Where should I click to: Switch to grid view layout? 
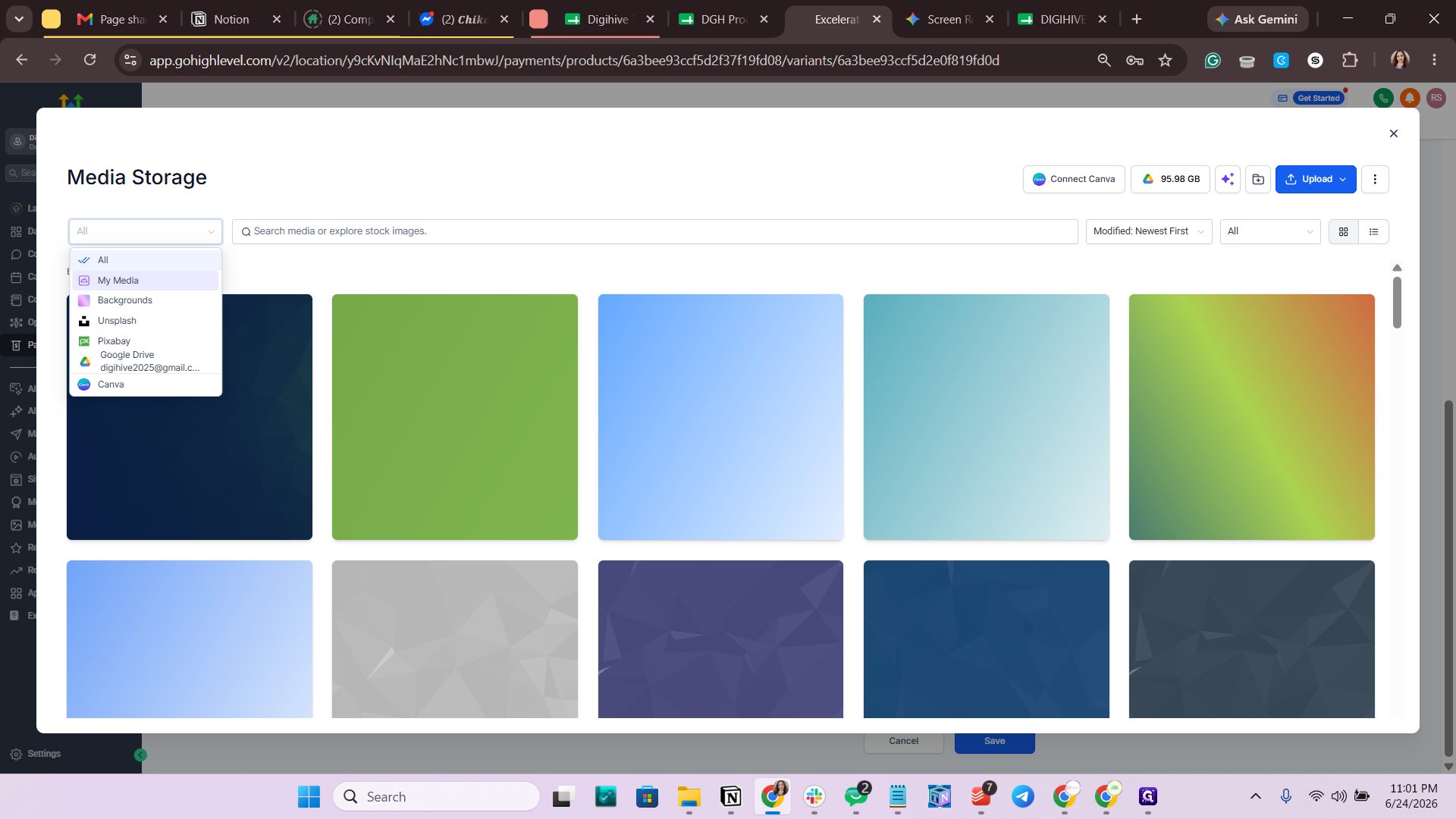[x=1344, y=231]
